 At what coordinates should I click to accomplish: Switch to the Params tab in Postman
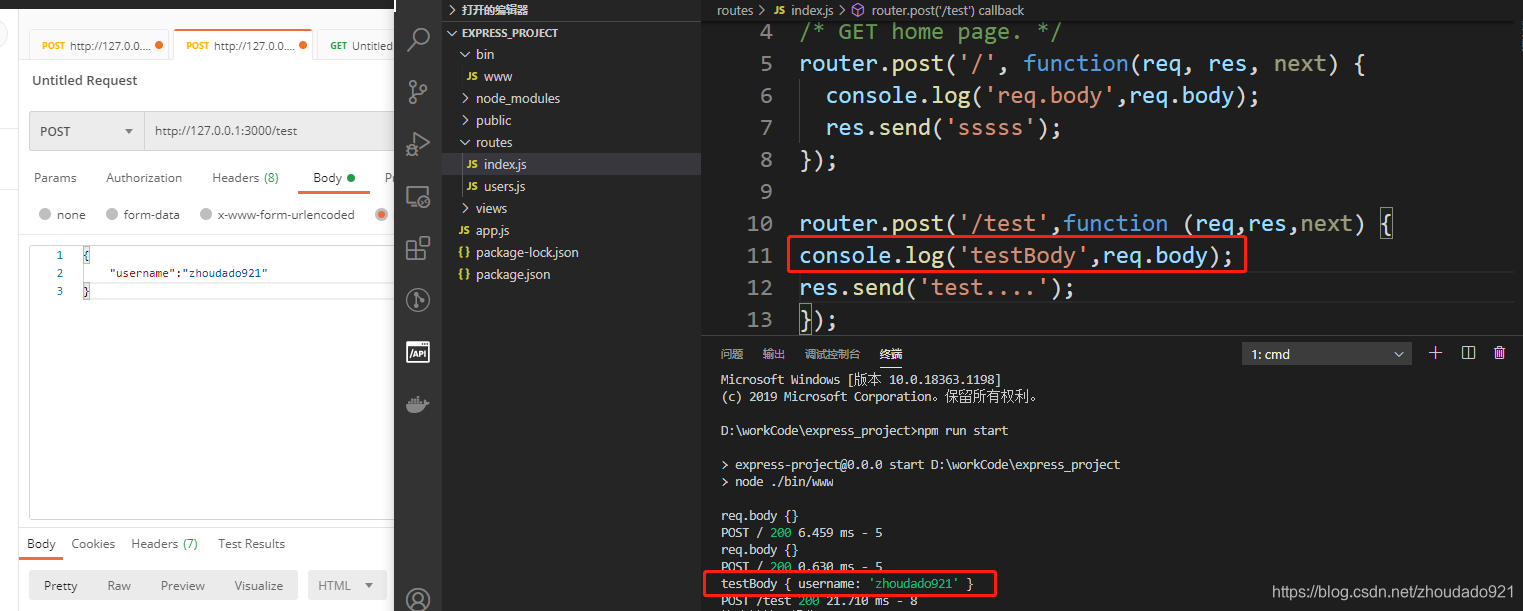pos(55,178)
